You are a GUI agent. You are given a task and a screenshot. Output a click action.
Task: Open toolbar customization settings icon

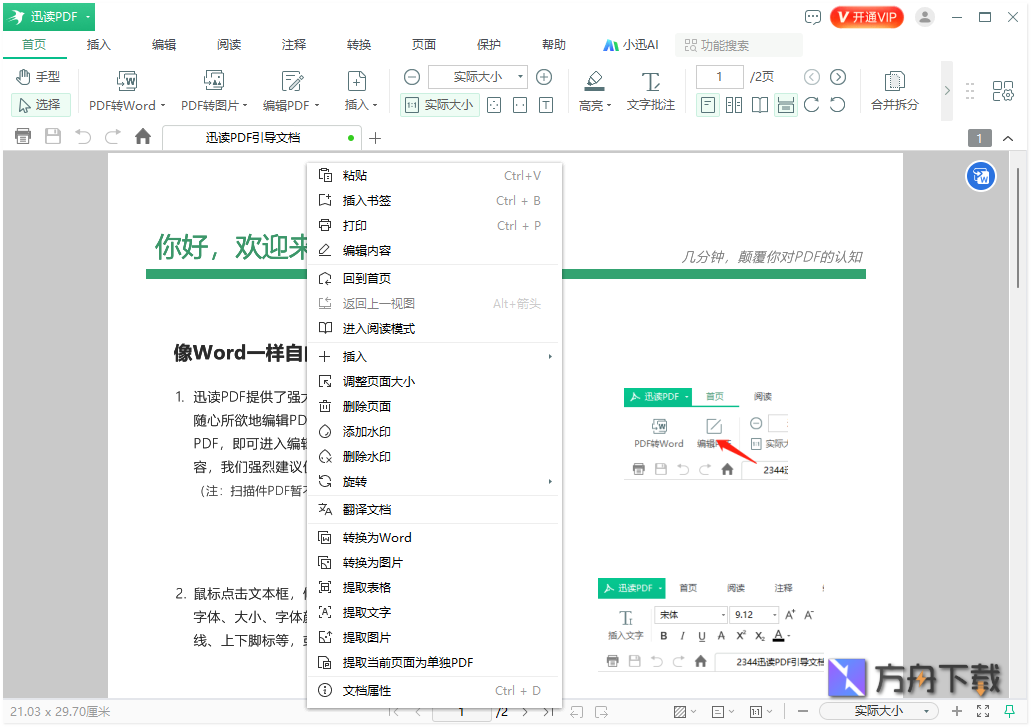pyautogui.click(x=1003, y=91)
